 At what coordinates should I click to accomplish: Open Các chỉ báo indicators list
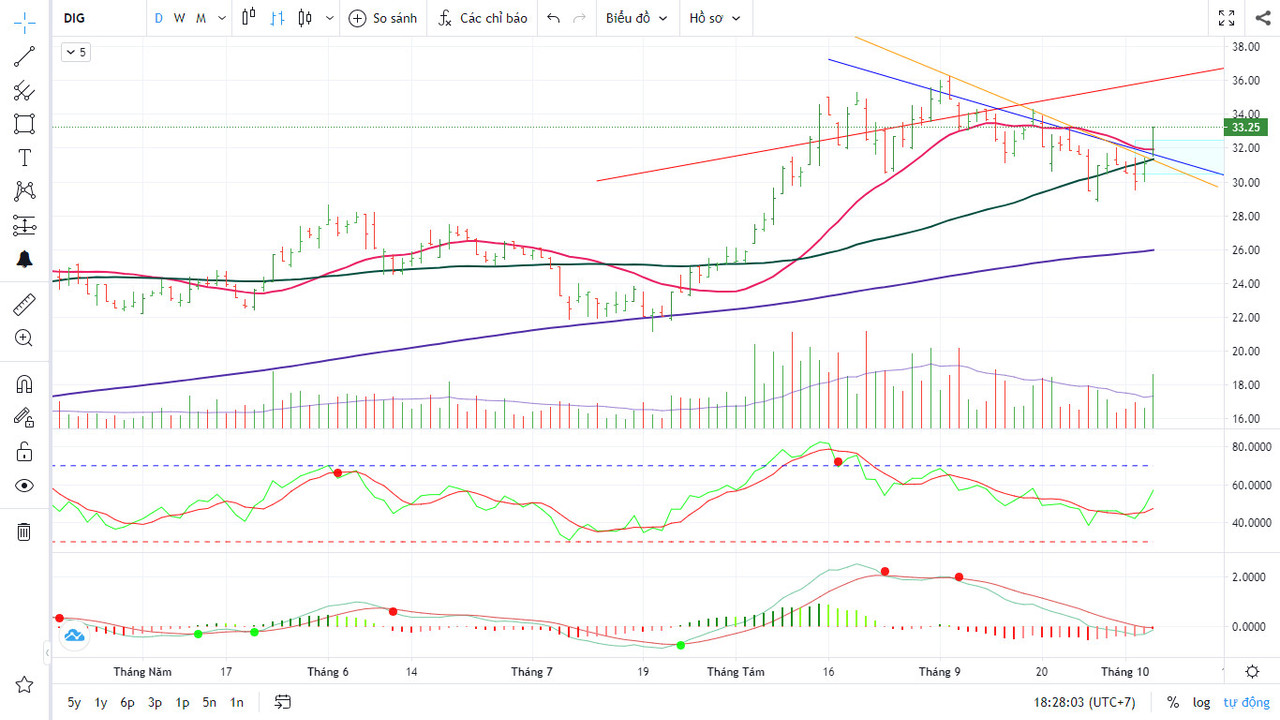tap(482, 18)
